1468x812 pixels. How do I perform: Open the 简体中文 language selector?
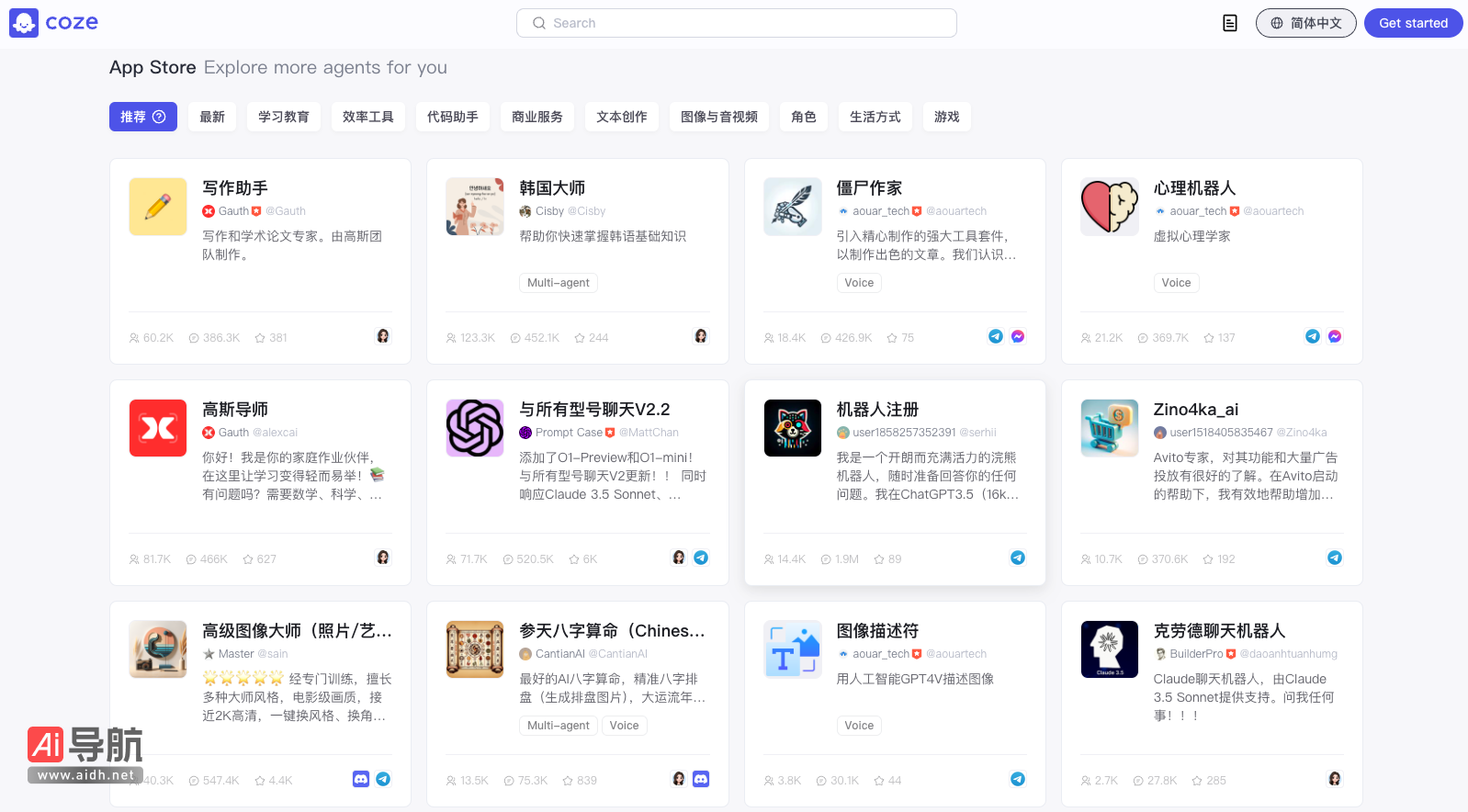[1305, 23]
